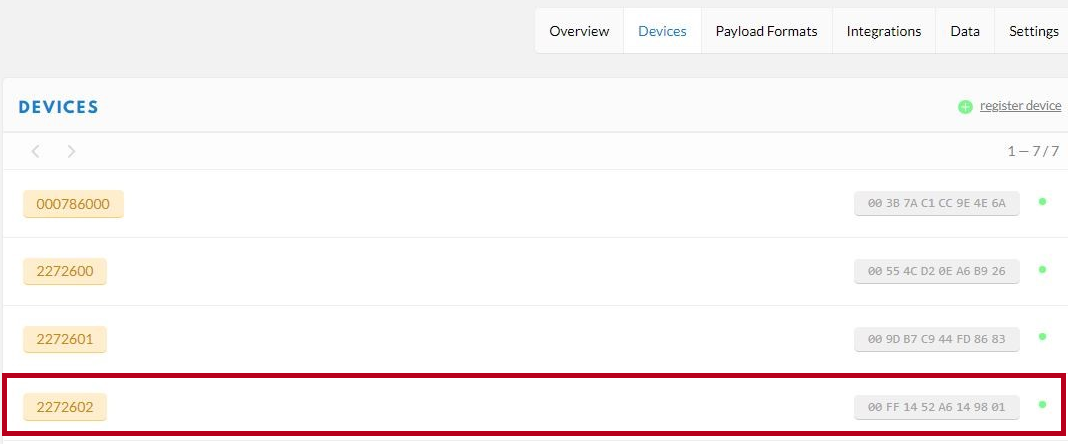Click the register device link

point(1020,106)
